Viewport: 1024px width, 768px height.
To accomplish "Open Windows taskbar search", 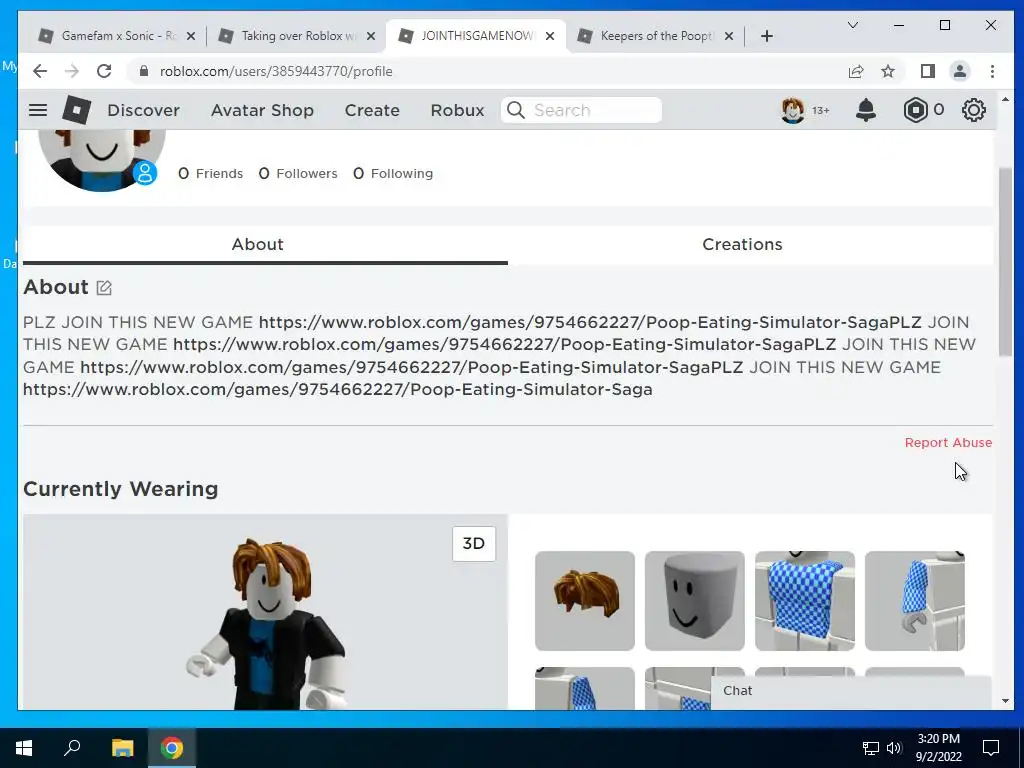I will pos(72,748).
